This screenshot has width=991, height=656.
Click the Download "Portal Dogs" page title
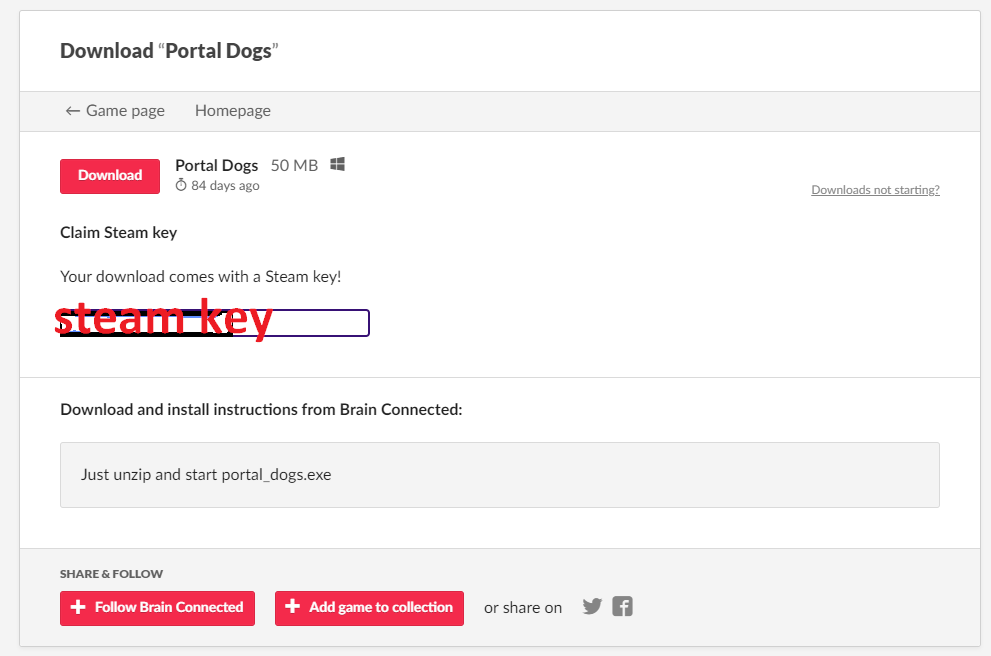(169, 51)
